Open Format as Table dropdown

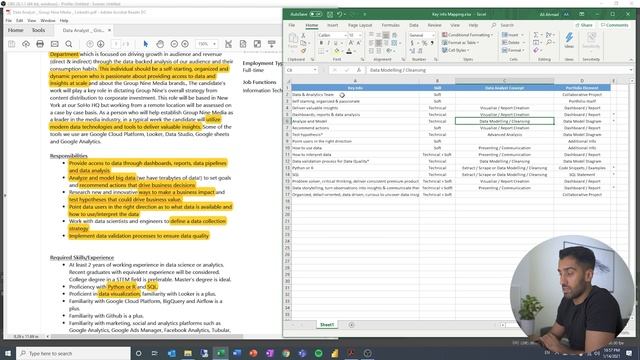pos(460,43)
